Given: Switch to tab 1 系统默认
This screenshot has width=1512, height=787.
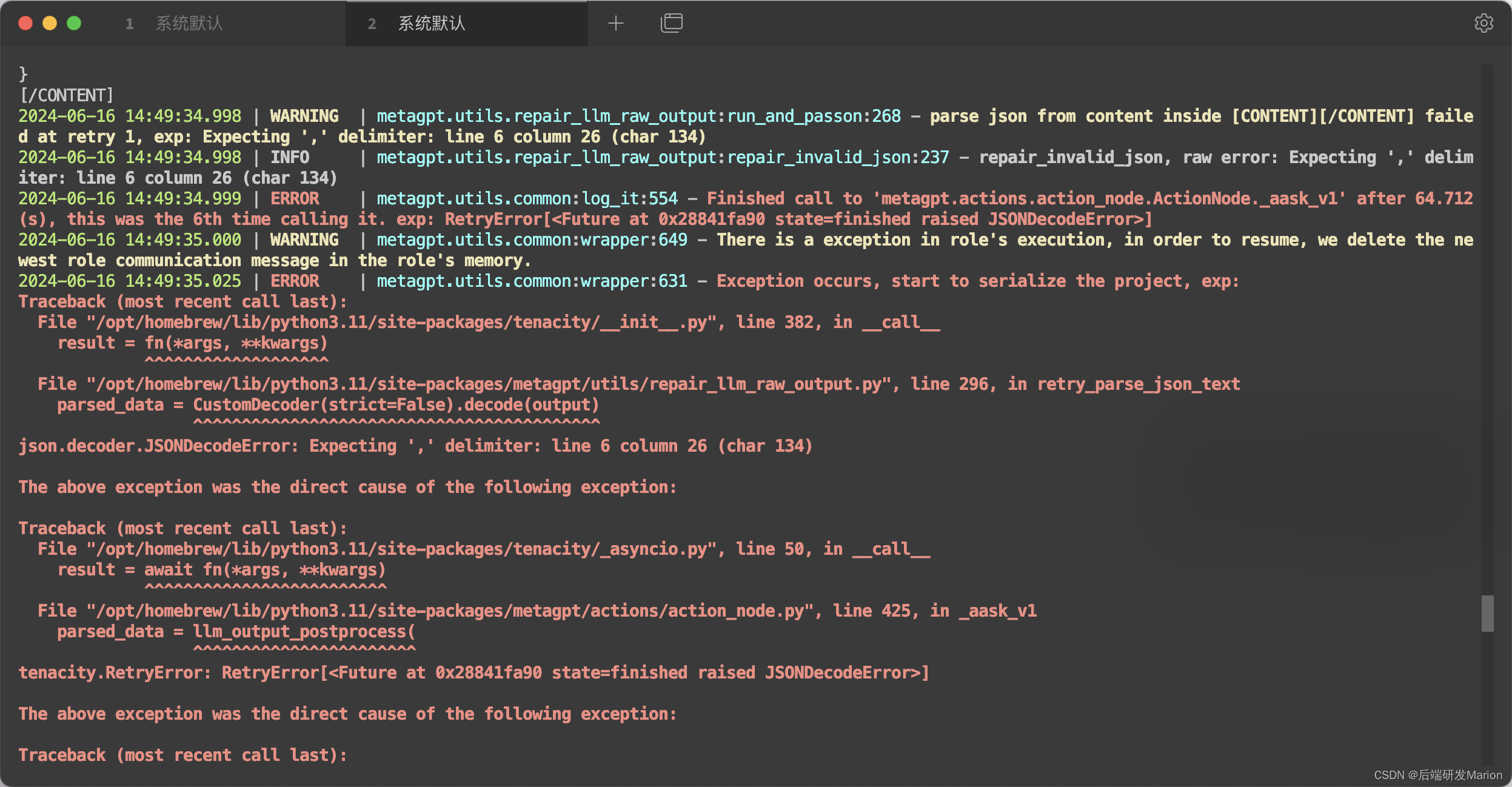Looking at the screenshot, I should (x=189, y=24).
